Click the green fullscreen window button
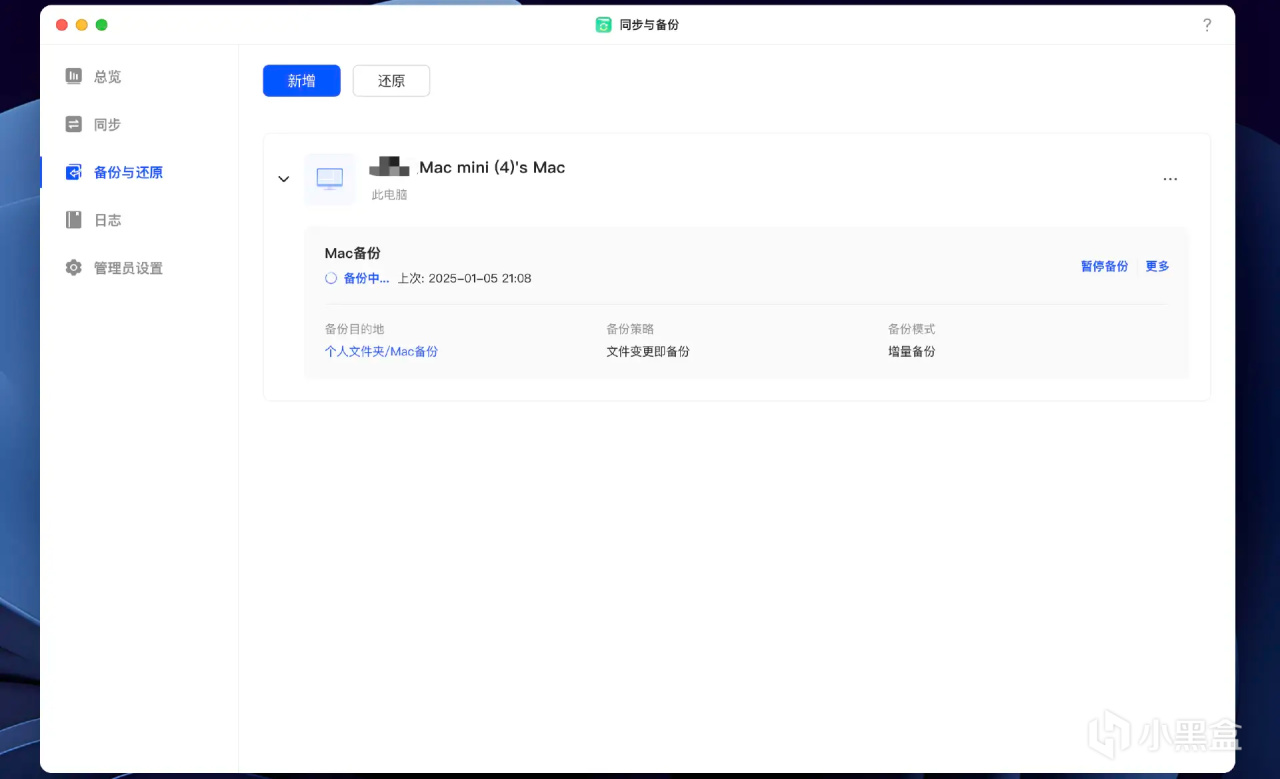Screen dimensions: 1280x779 coord(102,25)
